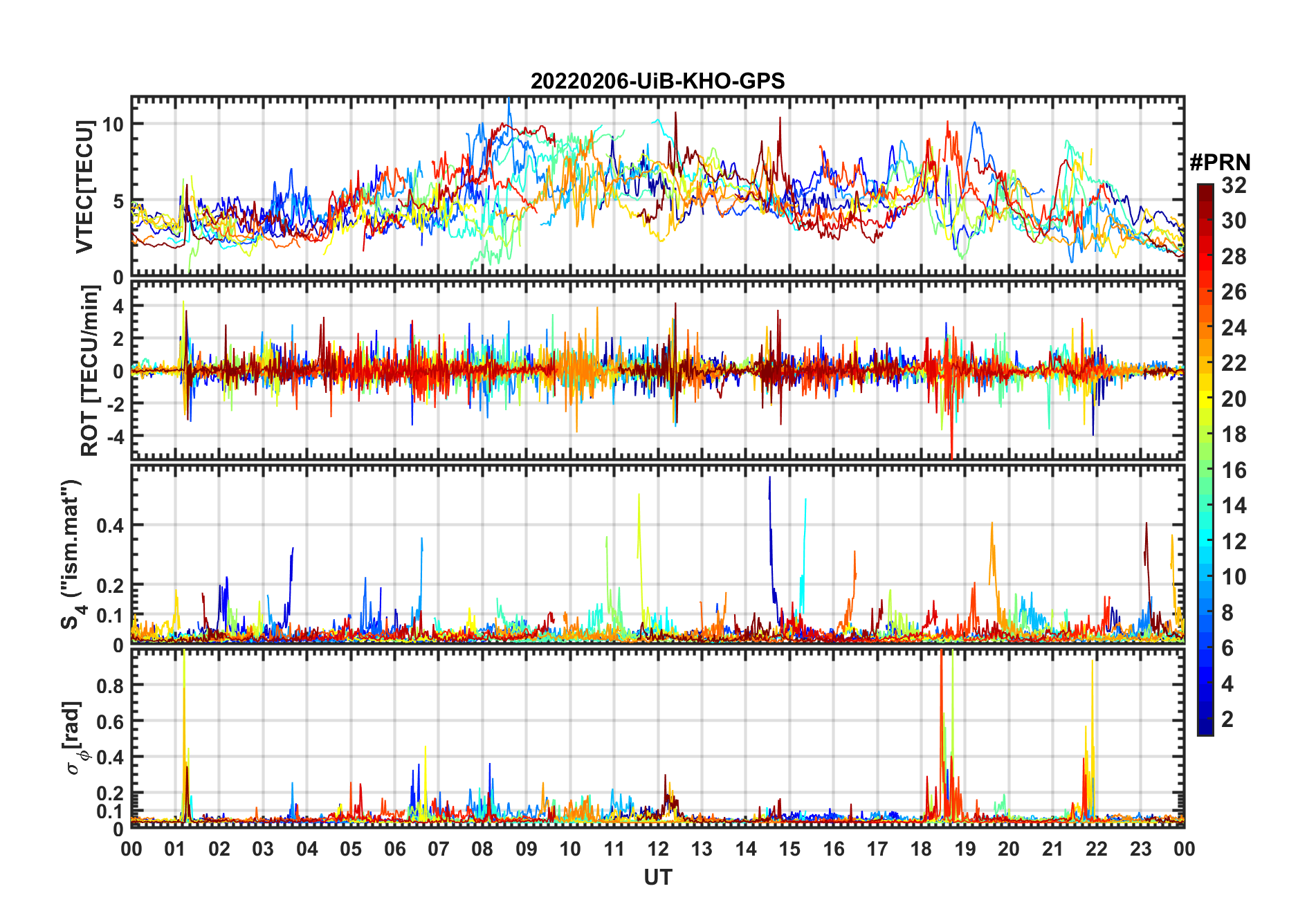Click colorbar tick label 8
Screen dimensions: 1316x920
click(x=1227, y=613)
